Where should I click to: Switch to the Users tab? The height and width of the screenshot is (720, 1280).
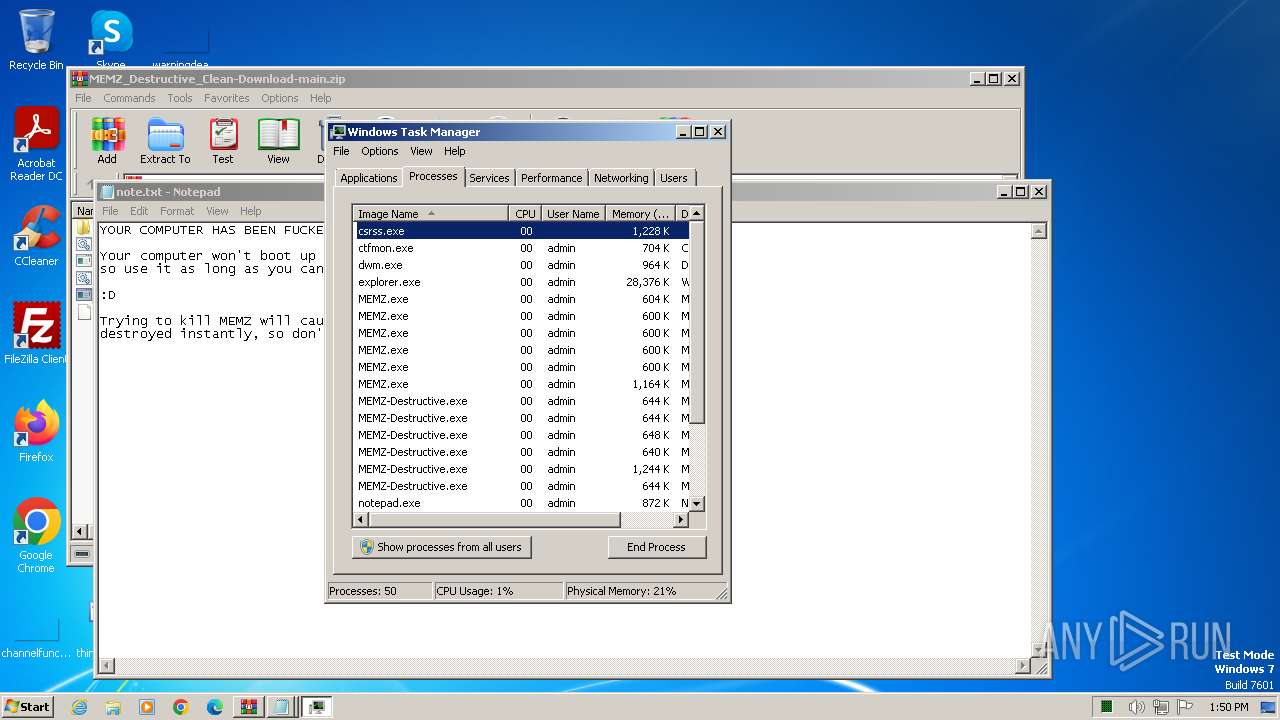tap(674, 178)
